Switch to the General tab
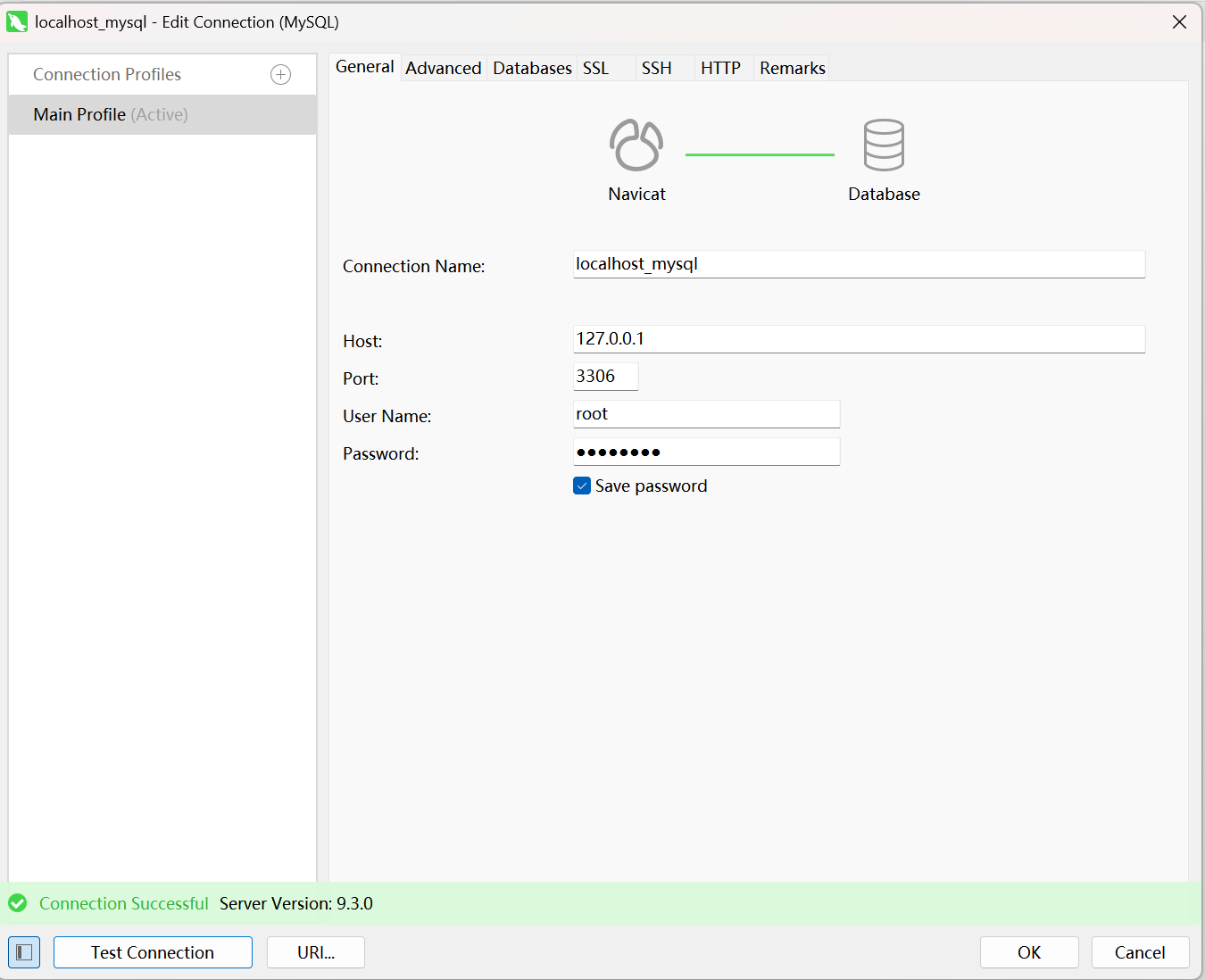1205x980 pixels. tap(365, 67)
